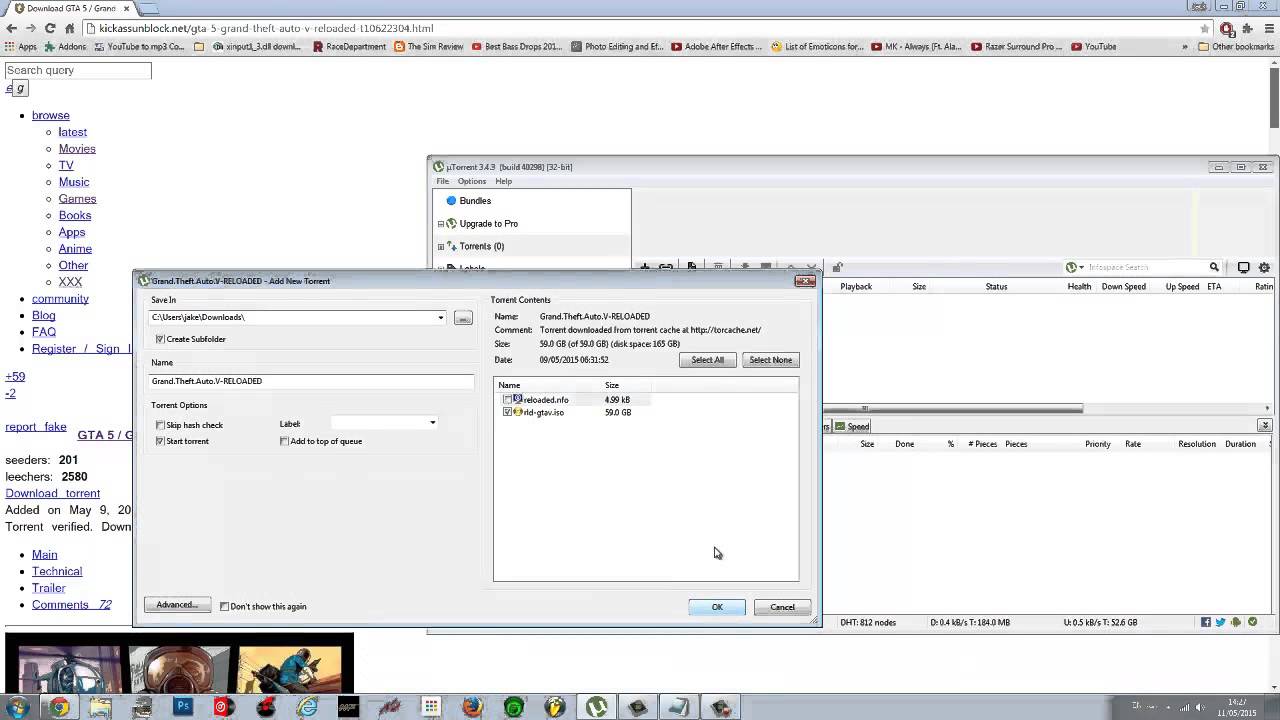Sort uTorrent list by Health column
Image resolution: width=1280 pixels, height=720 pixels.
(1079, 286)
